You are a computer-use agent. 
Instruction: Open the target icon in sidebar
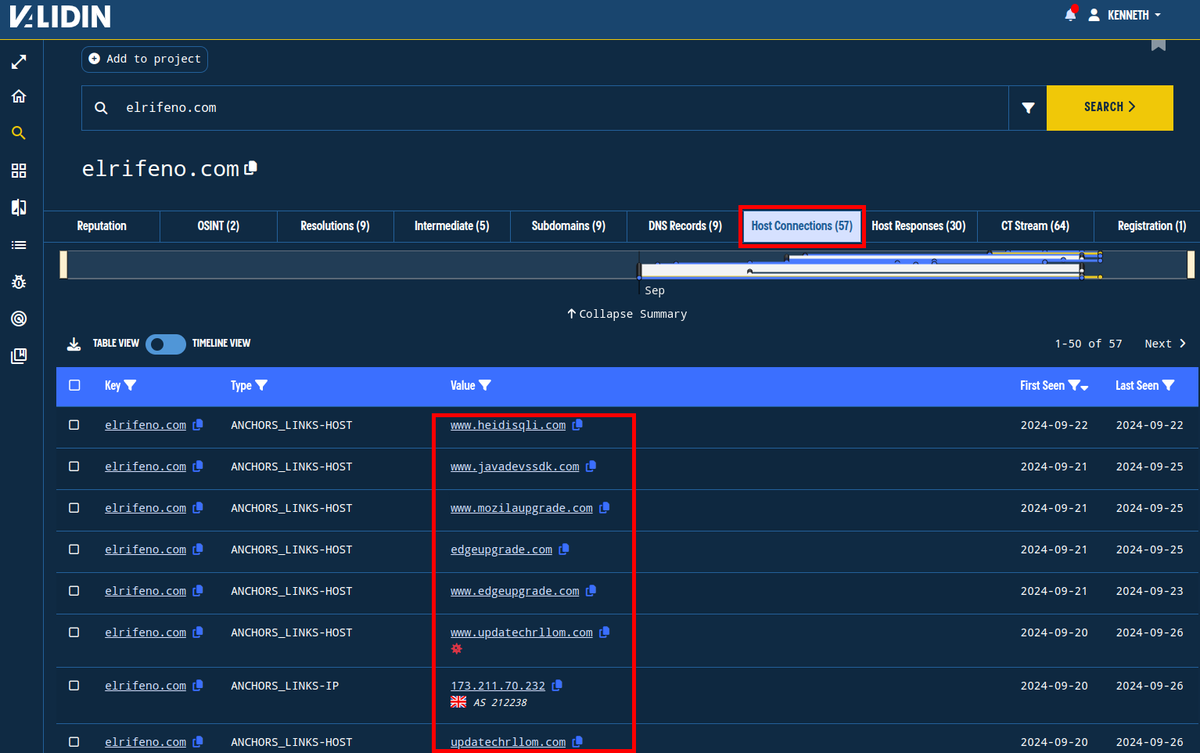[18, 319]
